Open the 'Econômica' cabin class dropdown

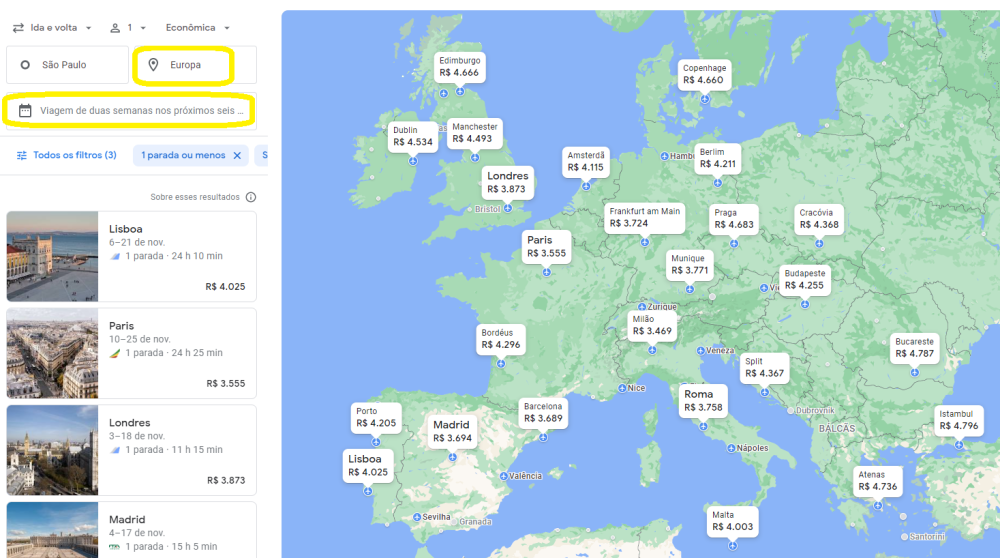198,28
